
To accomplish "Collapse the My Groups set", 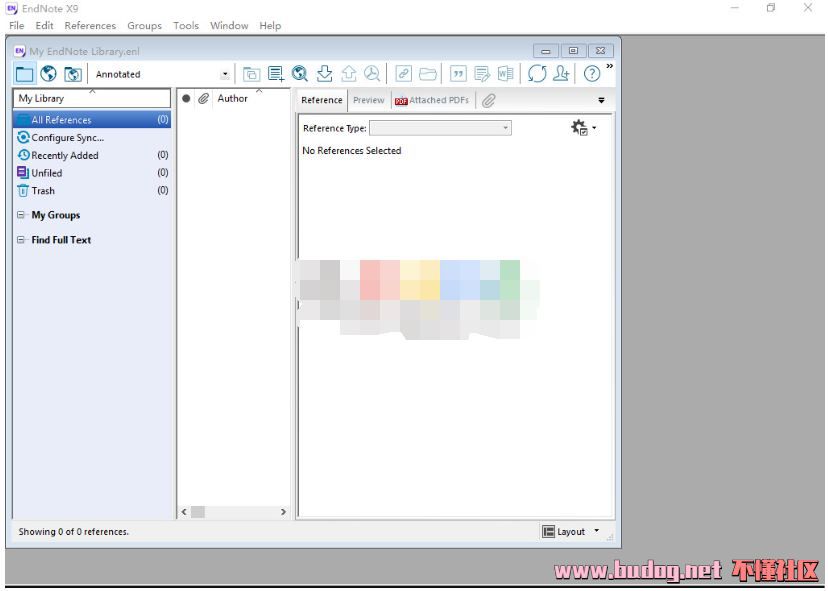I will [x=21, y=215].
